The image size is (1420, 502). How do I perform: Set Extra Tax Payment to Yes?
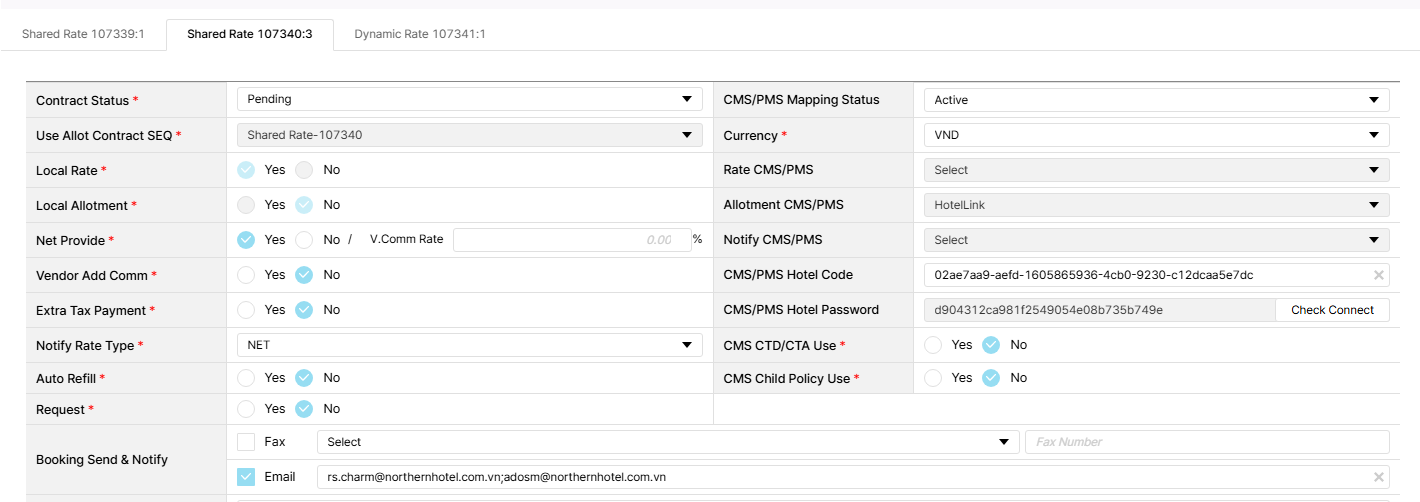click(246, 310)
